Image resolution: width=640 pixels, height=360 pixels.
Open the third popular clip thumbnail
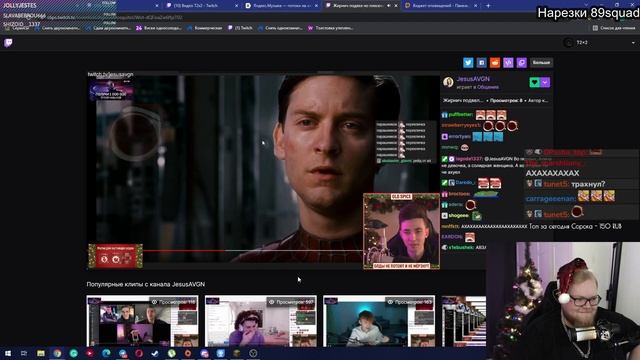coord(379,321)
